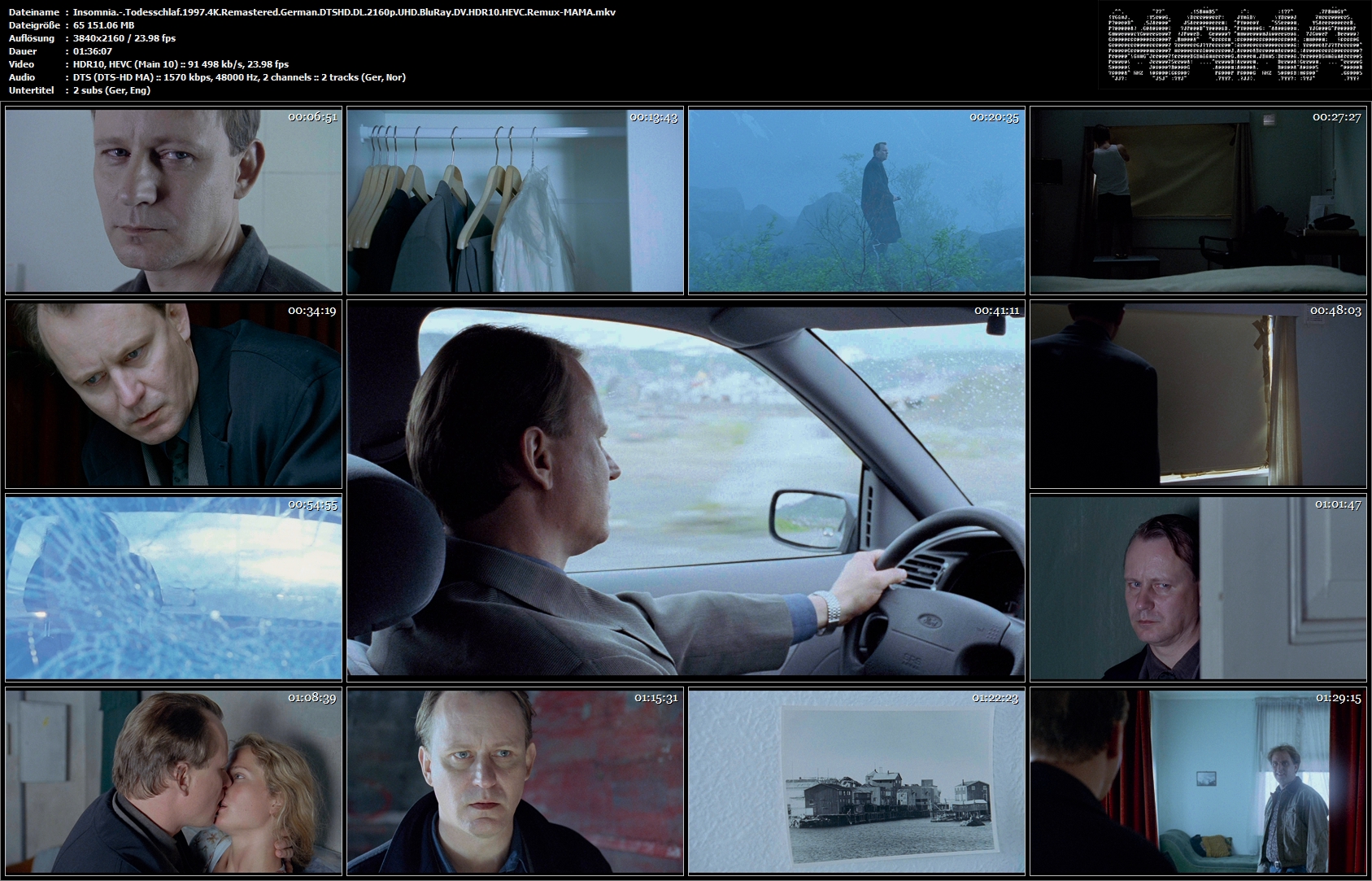Click the duration value 01:36:07

(x=93, y=51)
